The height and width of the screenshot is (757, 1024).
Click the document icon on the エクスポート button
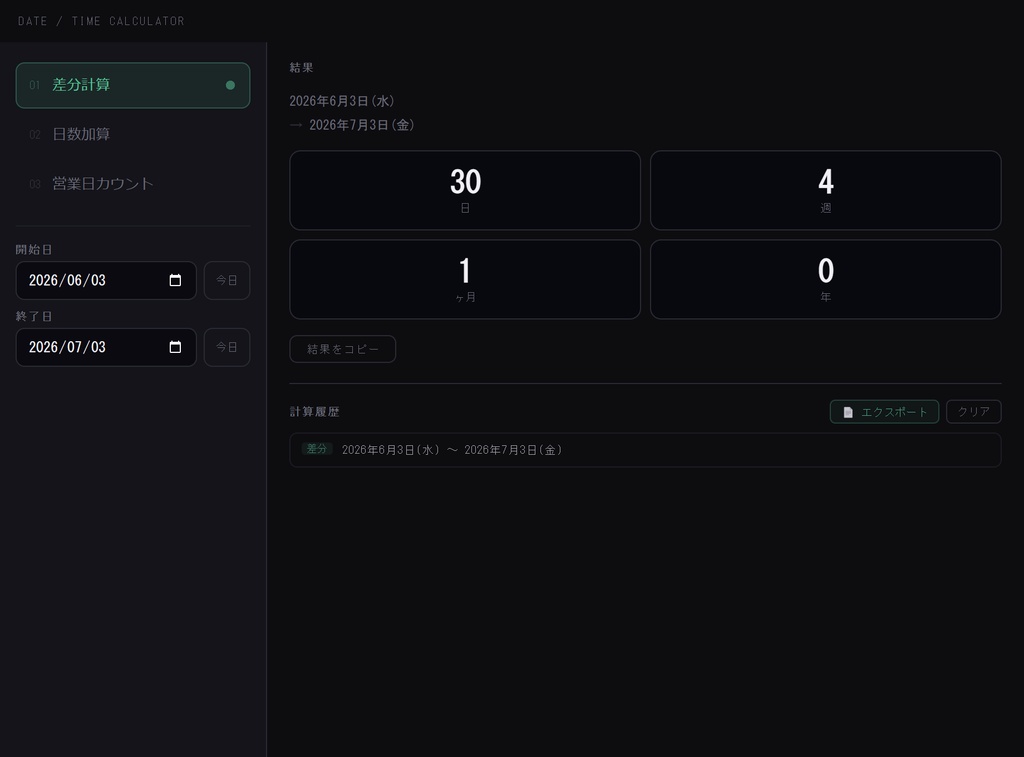click(848, 412)
